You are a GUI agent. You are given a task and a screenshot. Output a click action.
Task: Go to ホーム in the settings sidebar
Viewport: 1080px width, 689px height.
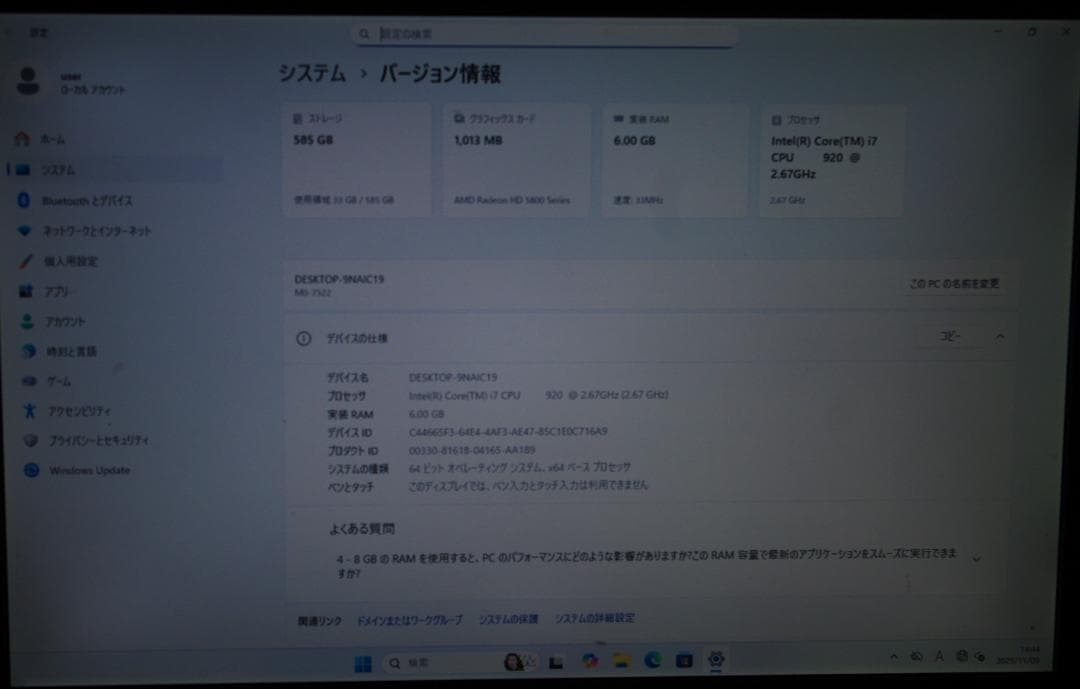[55, 140]
